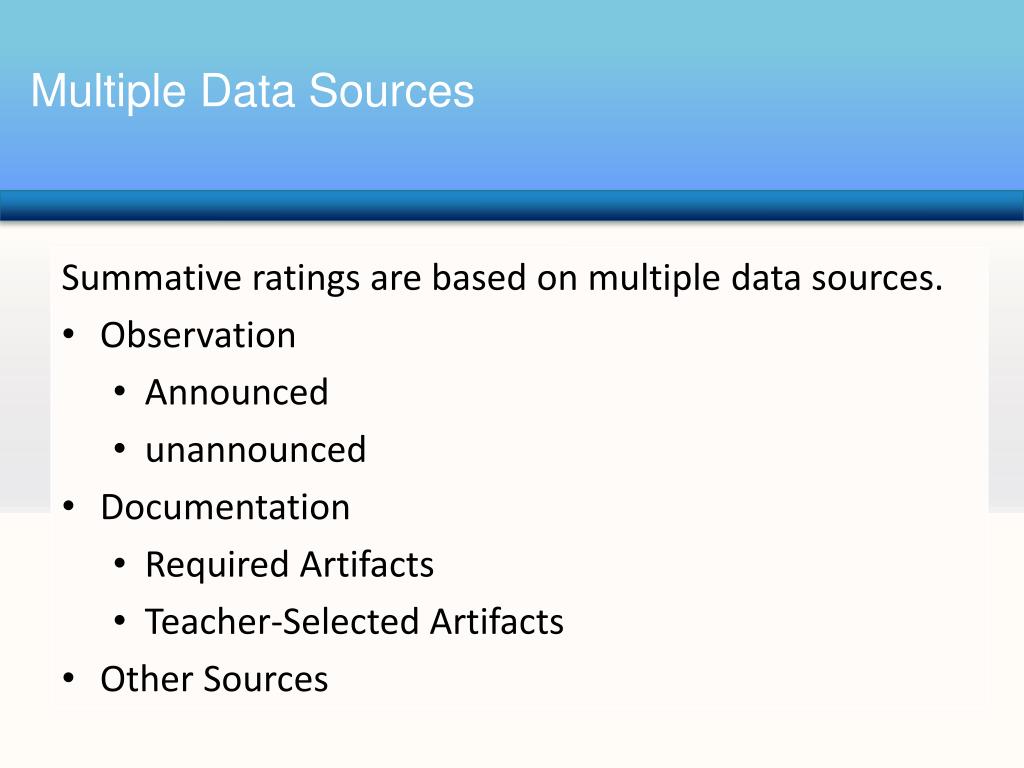Click the bullet dot before 'Announced'

[120, 393]
